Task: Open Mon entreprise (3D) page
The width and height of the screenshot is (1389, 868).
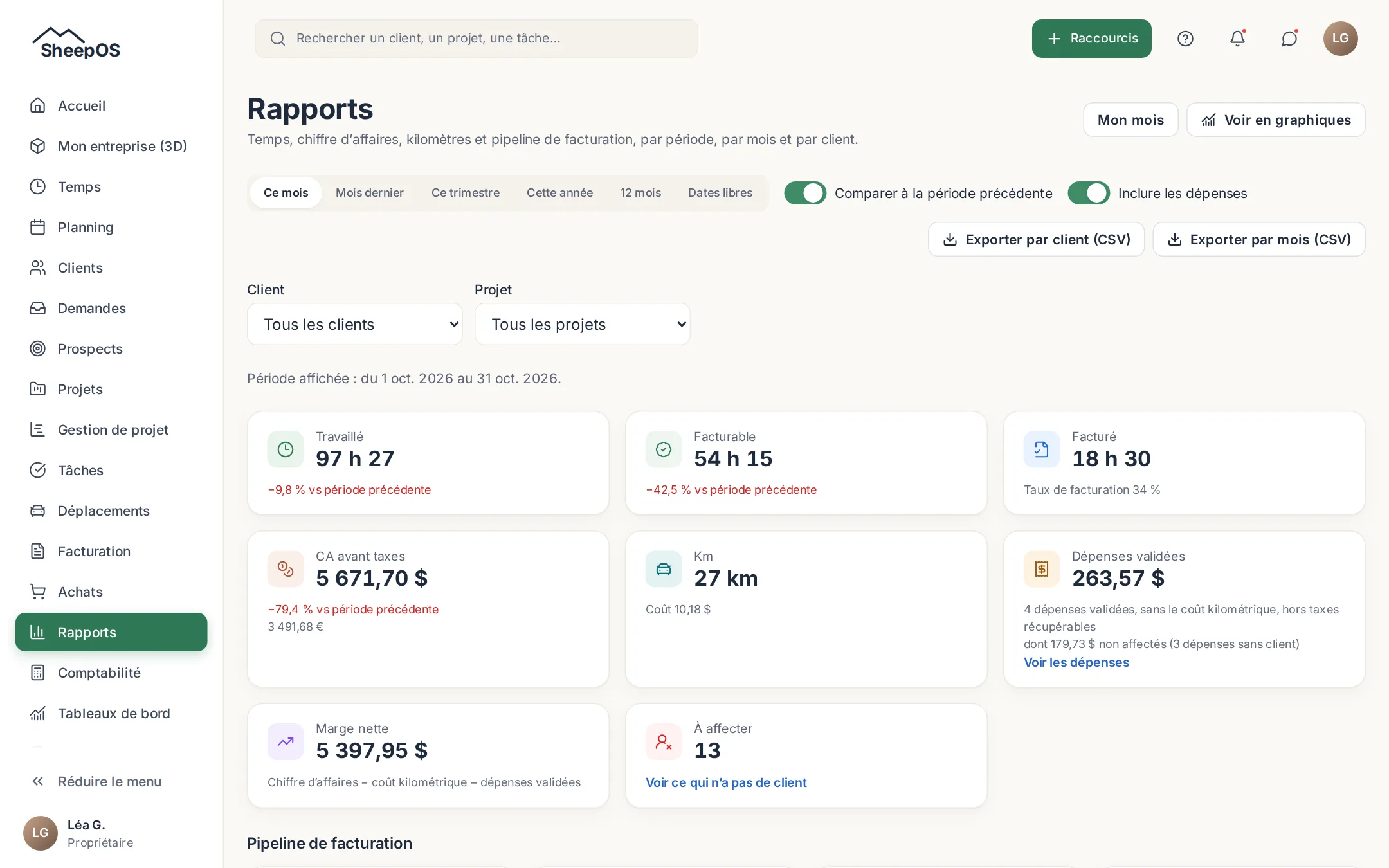Action: (111, 146)
